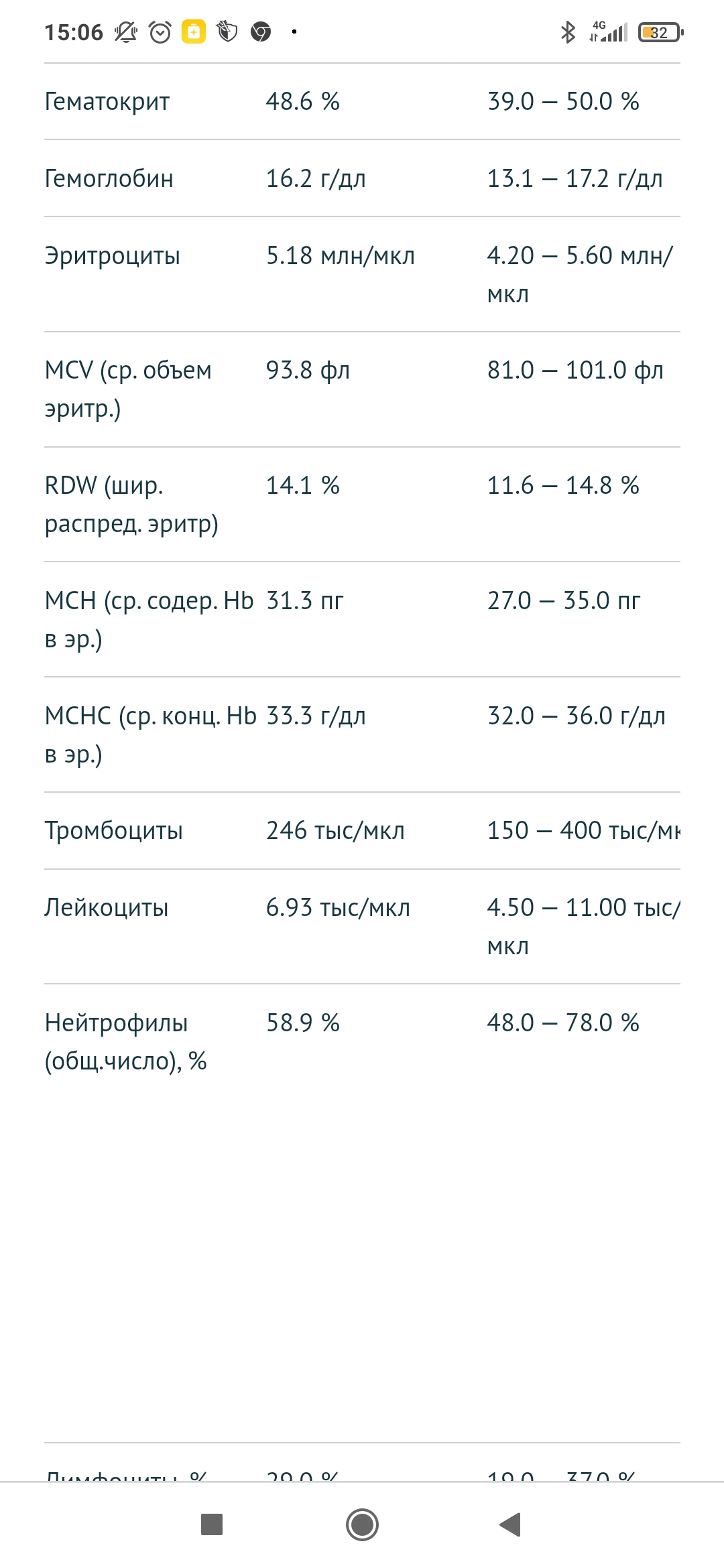
Task: Select the Эритроциты row label
Action: coord(113,256)
